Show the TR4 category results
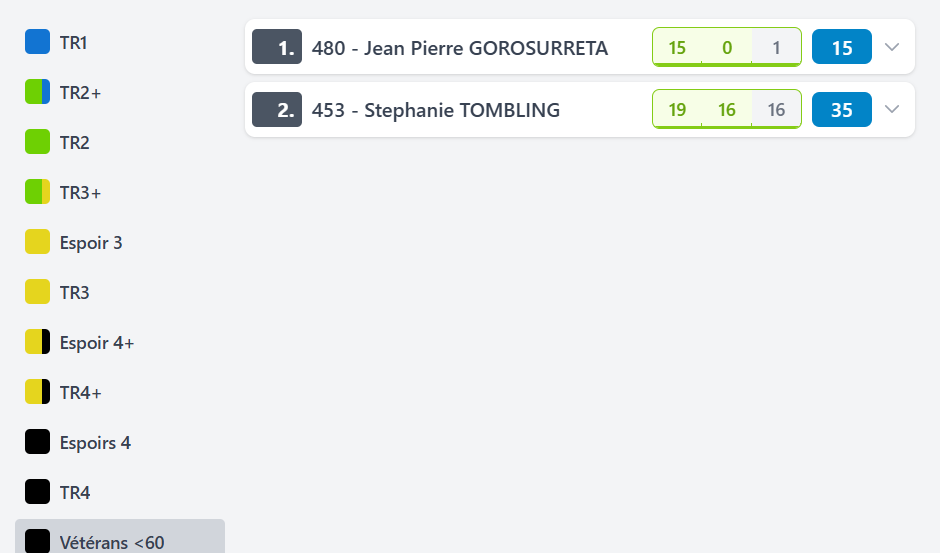940x554 pixels. pyautogui.click(x=74, y=493)
